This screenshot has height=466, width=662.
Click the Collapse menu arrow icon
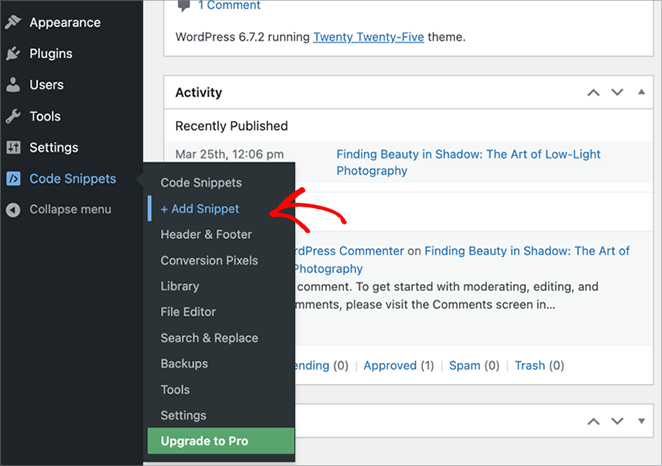click(x=13, y=210)
